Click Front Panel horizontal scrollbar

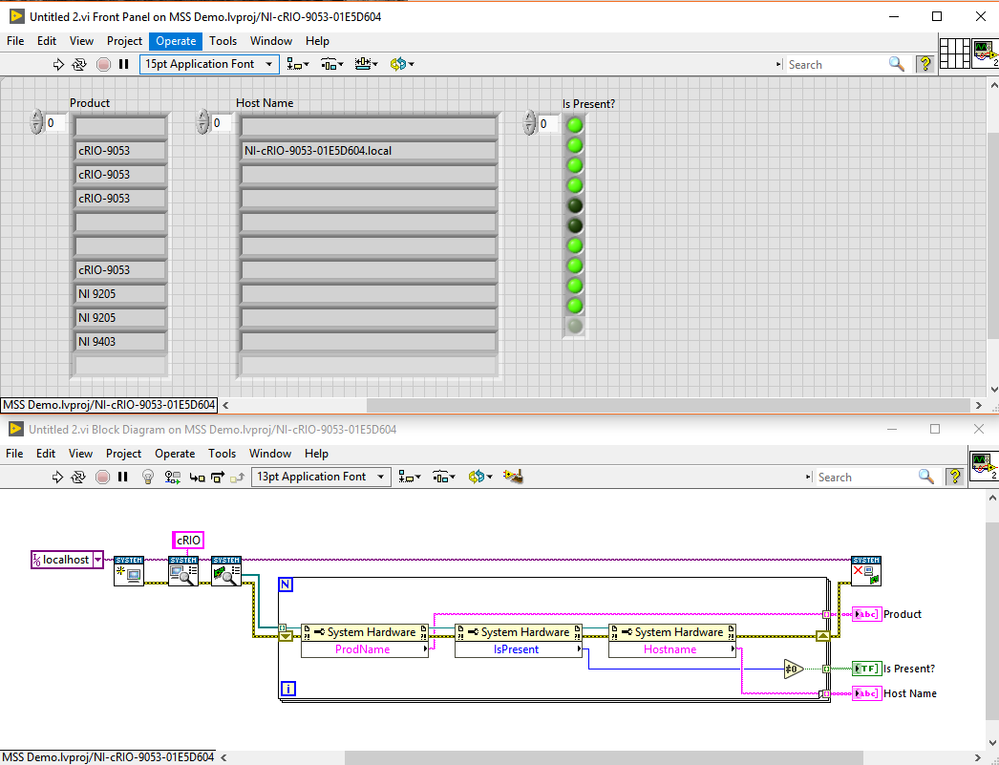click(668, 405)
